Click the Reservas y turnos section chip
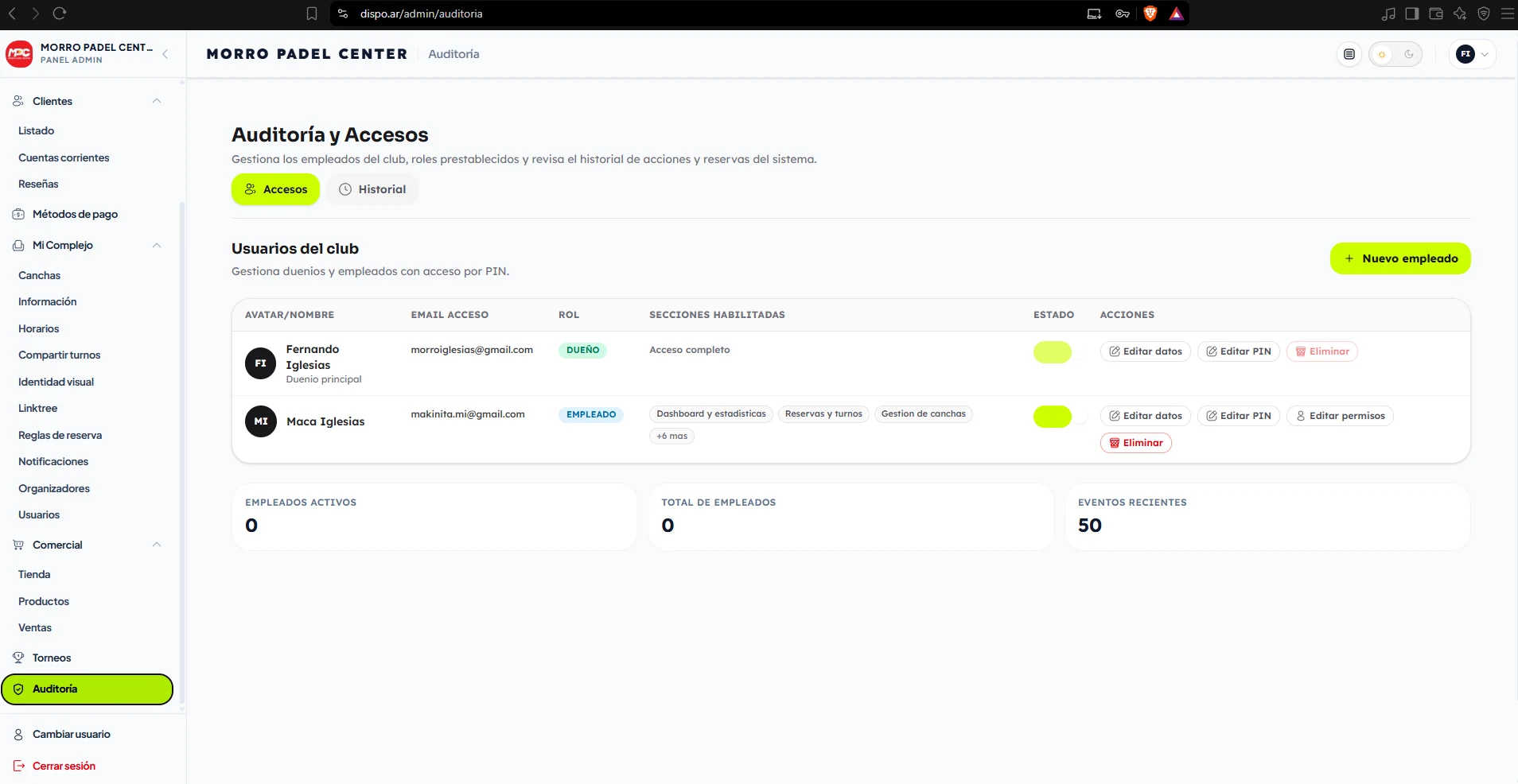Screen dimensions: 1518x784 point(823,413)
